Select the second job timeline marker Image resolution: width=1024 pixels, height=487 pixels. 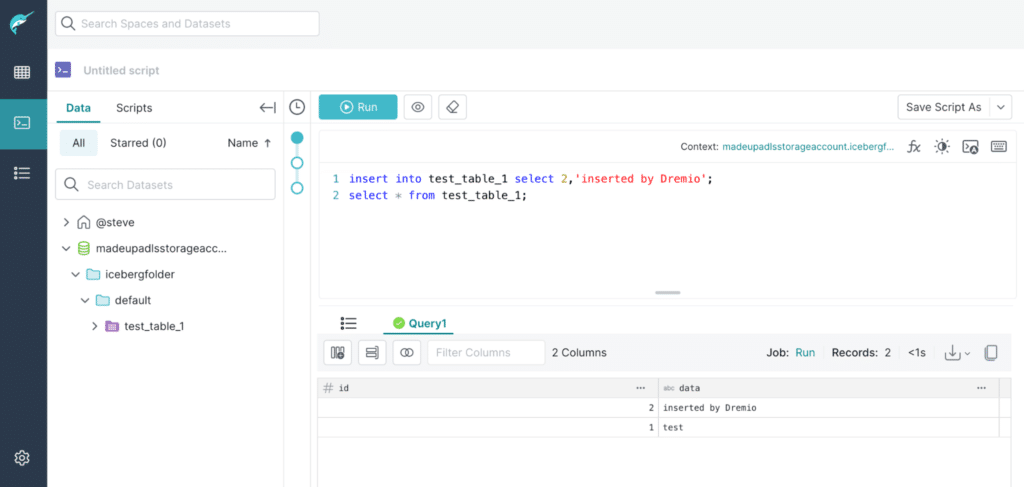(x=297, y=163)
